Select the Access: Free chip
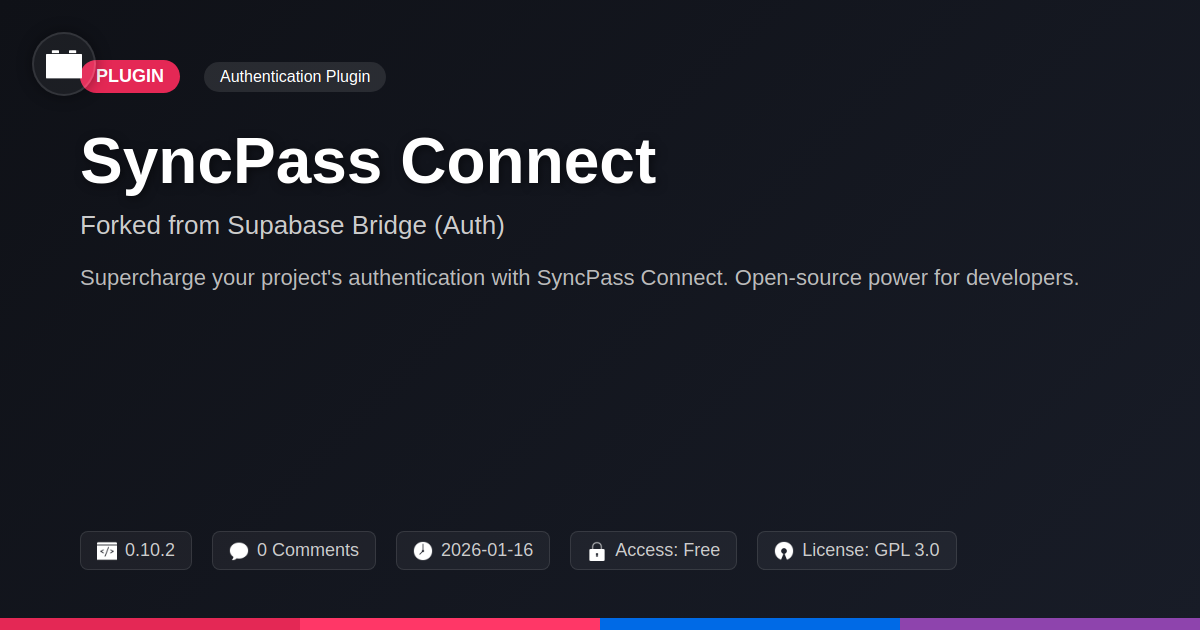The image size is (1200, 630). pos(654,551)
